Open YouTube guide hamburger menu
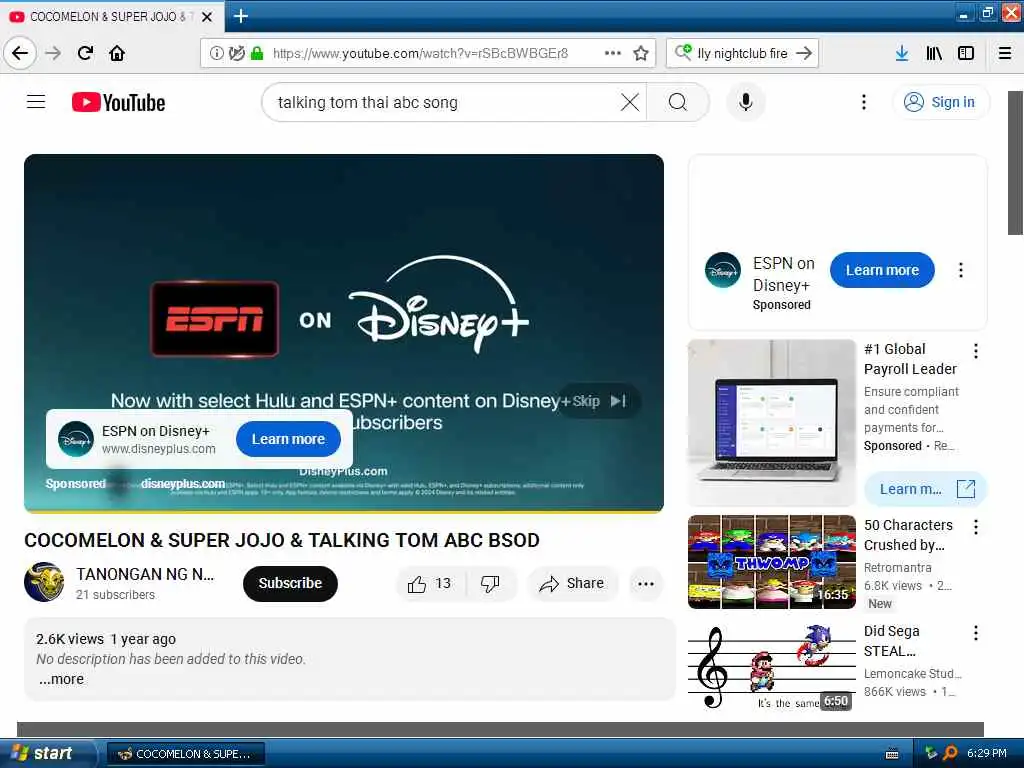This screenshot has height=768, width=1024. point(36,102)
